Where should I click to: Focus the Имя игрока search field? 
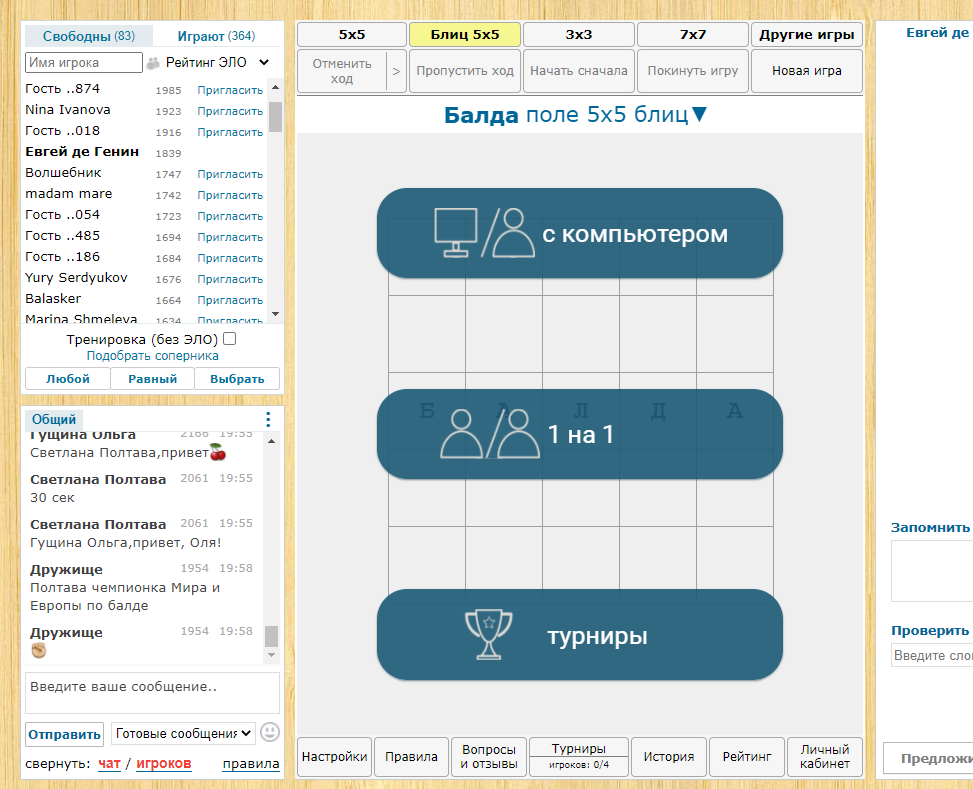[84, 63]
